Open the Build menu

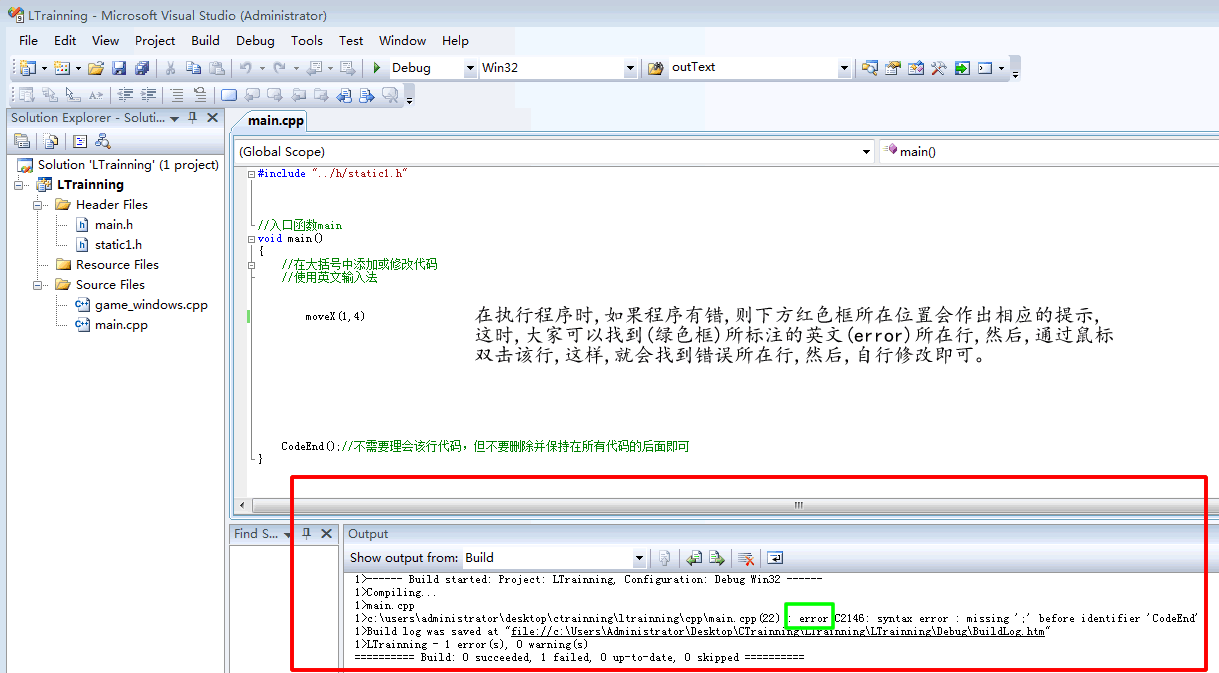pyautogui.click(x=205, y=41)
